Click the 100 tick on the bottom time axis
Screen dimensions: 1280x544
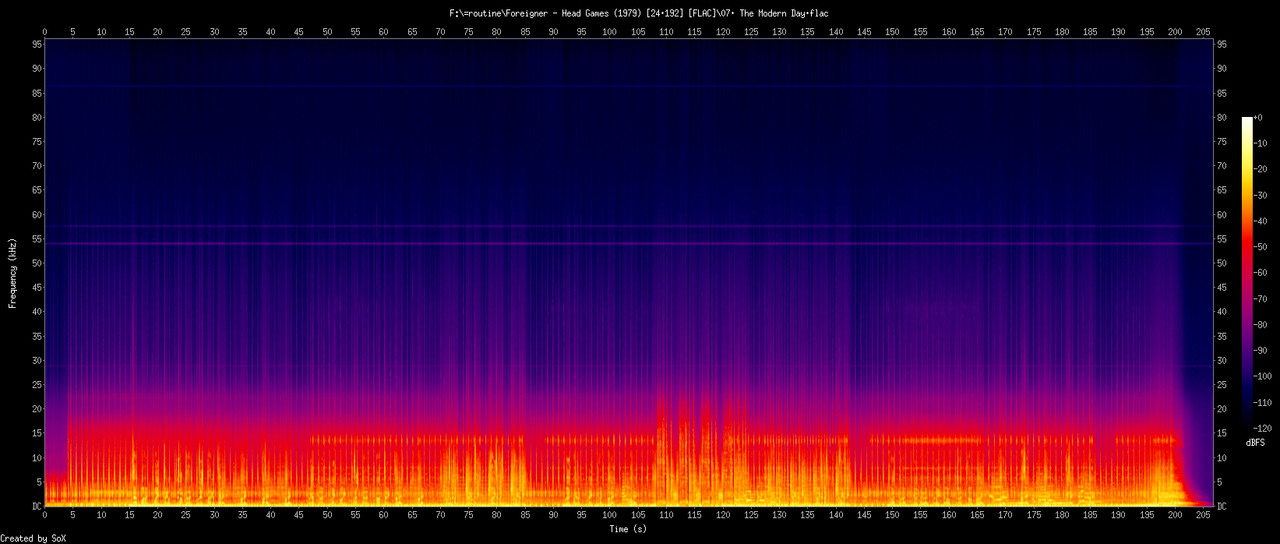(x=610, y=516)
